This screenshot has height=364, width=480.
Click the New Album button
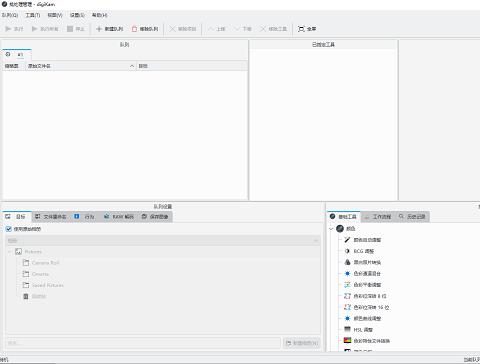click(x=302, y=343)
